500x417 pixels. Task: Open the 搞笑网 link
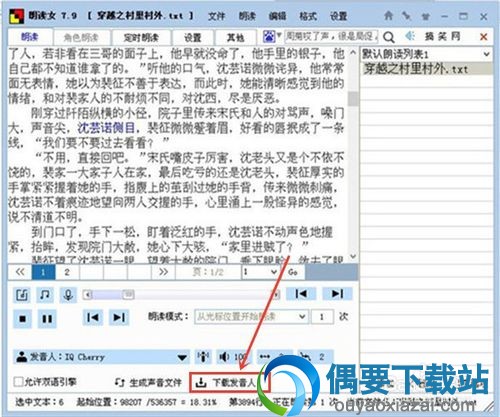click(x=442, y=36)
